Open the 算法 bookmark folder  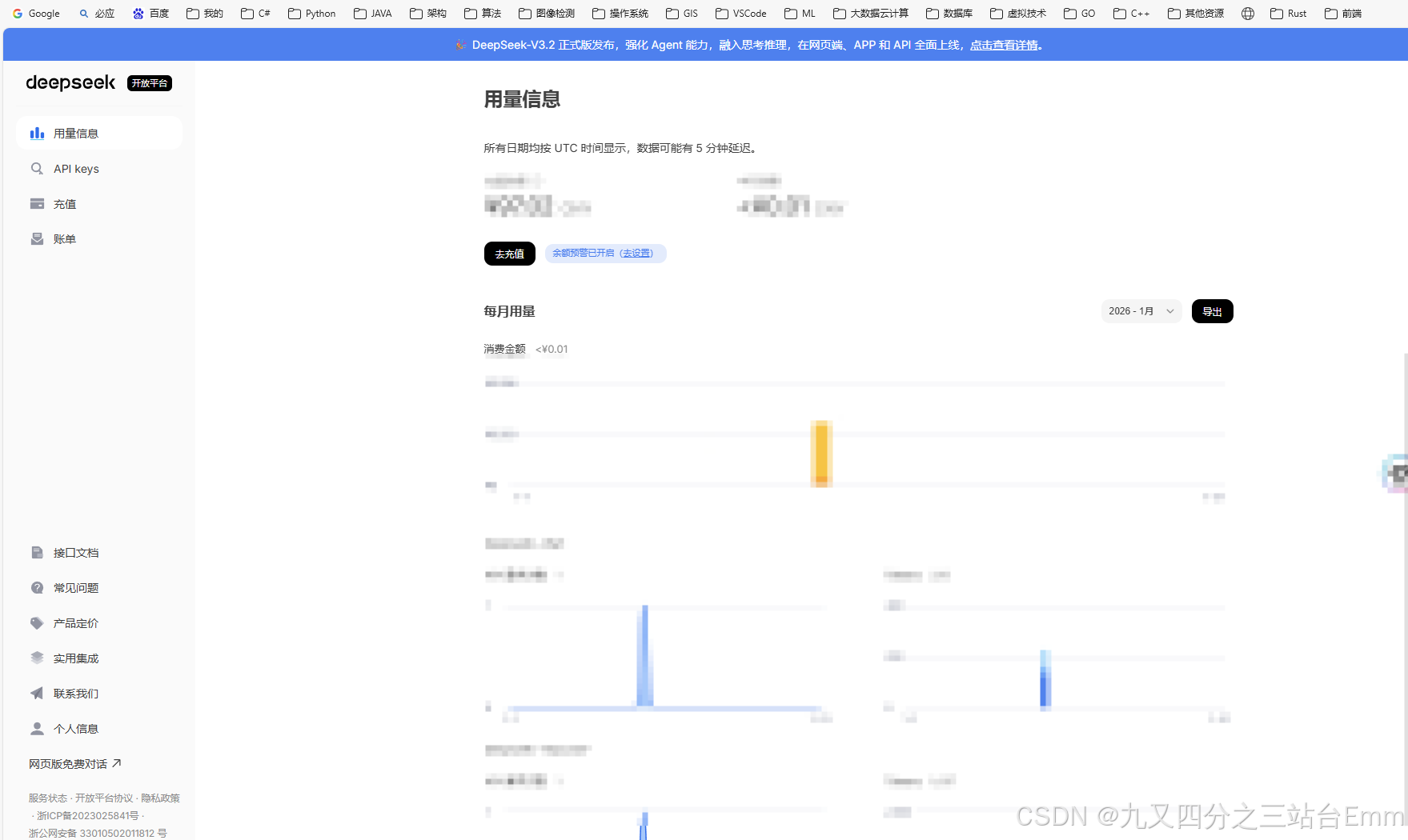click(483, 14)
